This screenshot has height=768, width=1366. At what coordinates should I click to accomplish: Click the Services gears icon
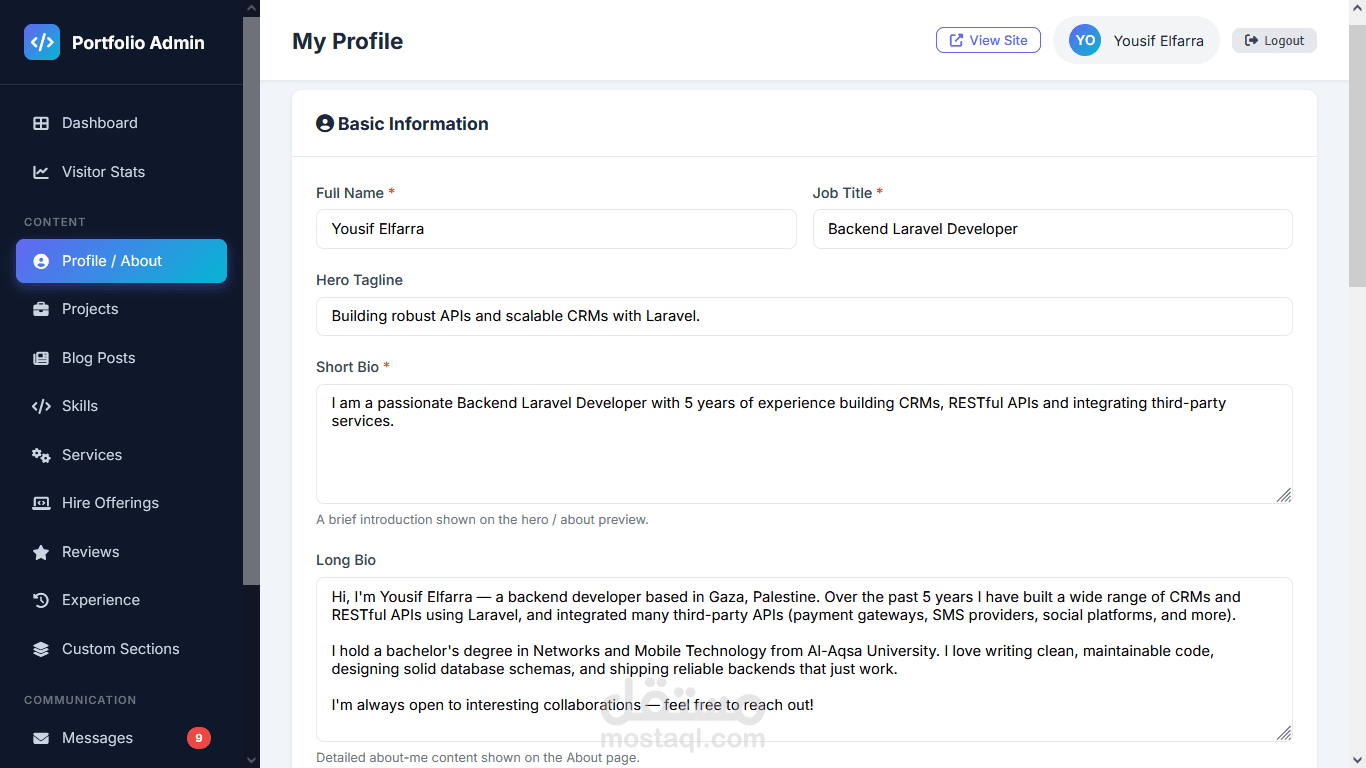click(41, 455)
